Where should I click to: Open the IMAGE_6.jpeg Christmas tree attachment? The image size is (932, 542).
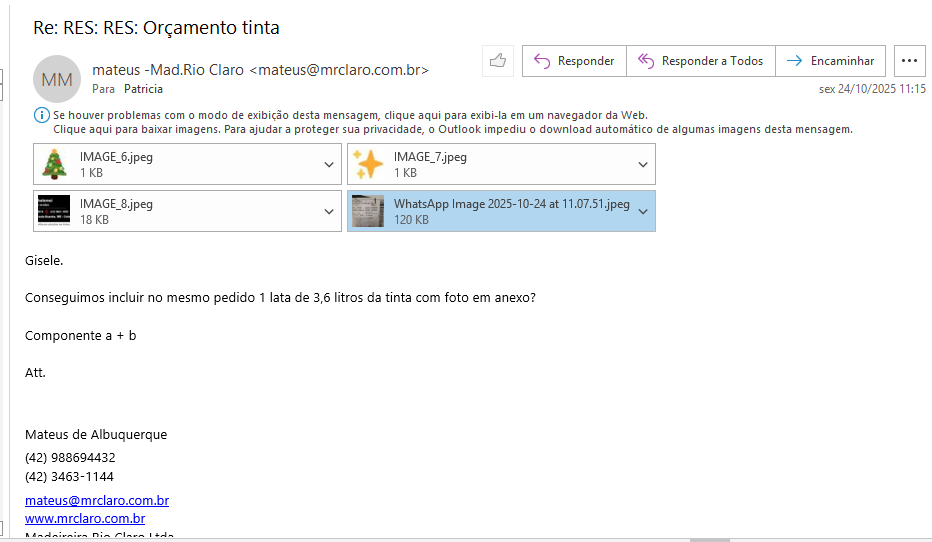tap(53, 164)
